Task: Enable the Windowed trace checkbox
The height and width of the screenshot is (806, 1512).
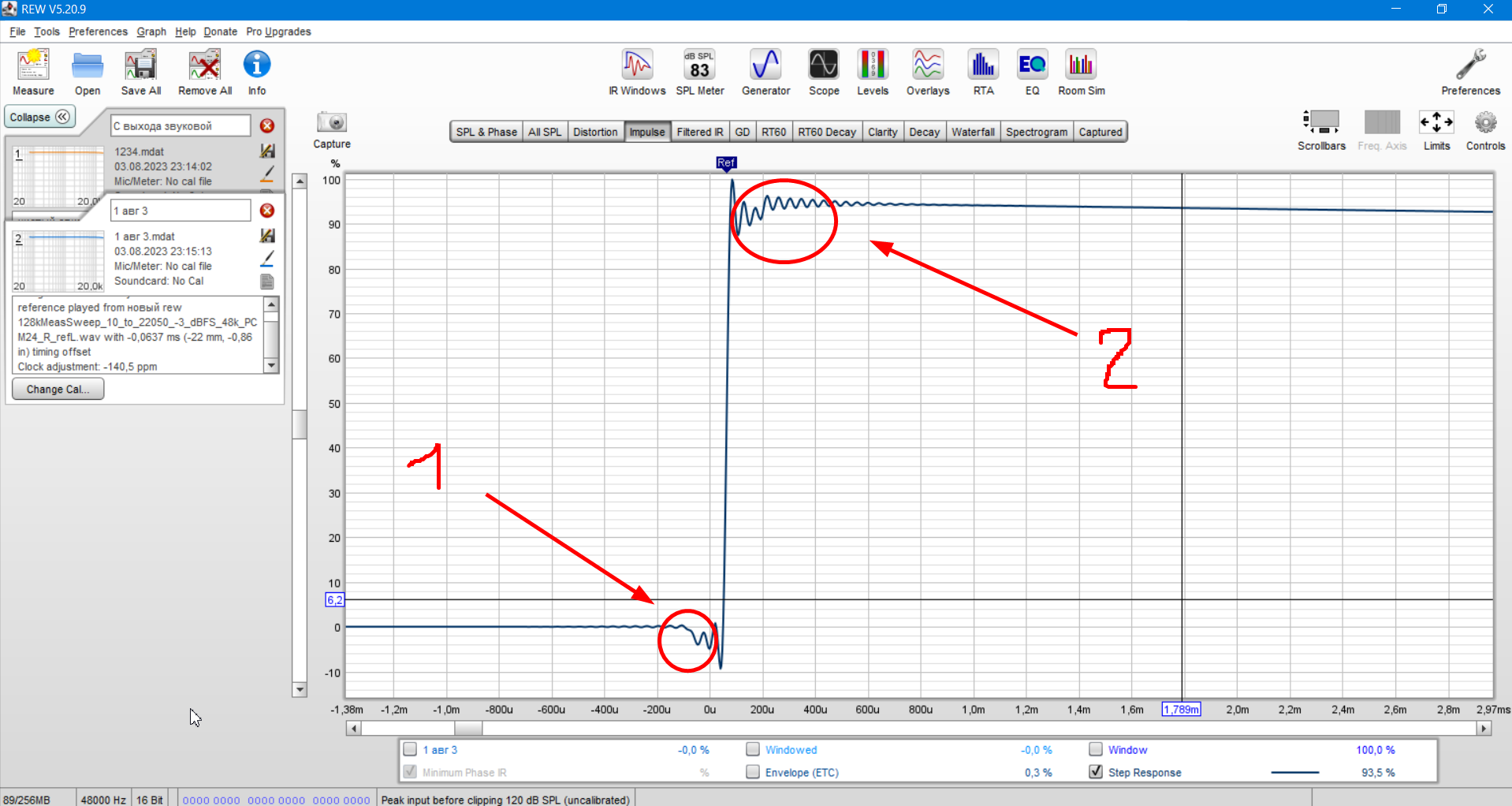Action: tap(753, 749)
